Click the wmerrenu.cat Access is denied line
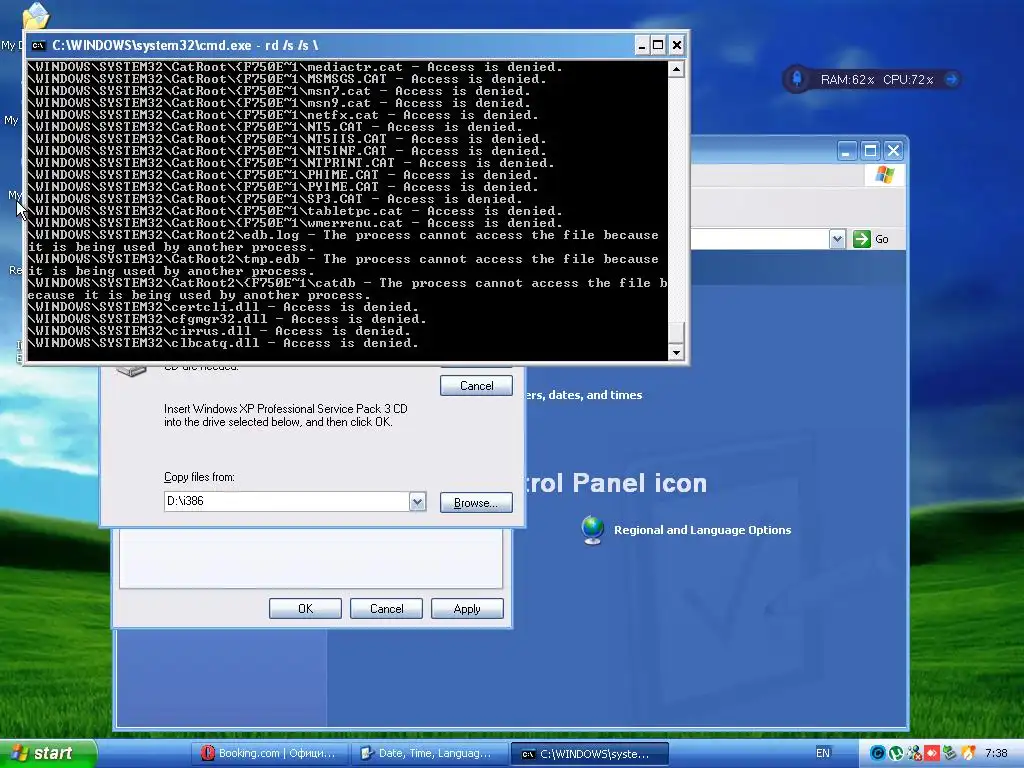This screenshot has height=768, width=1024. [295, 223]
